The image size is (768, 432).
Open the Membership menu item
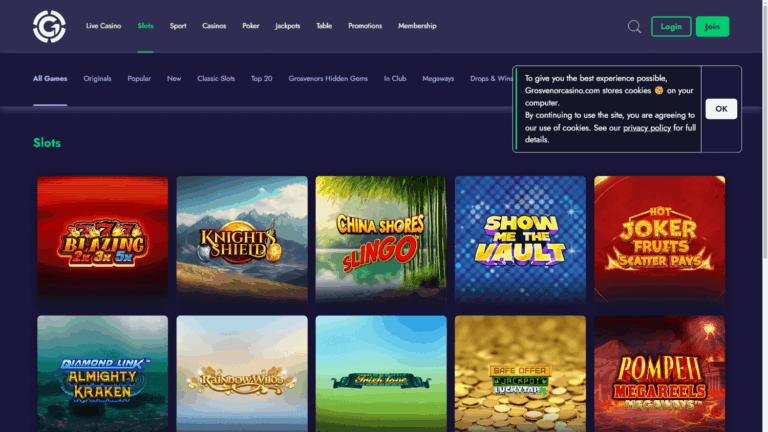pyautogui.click(x=417, y=26)
